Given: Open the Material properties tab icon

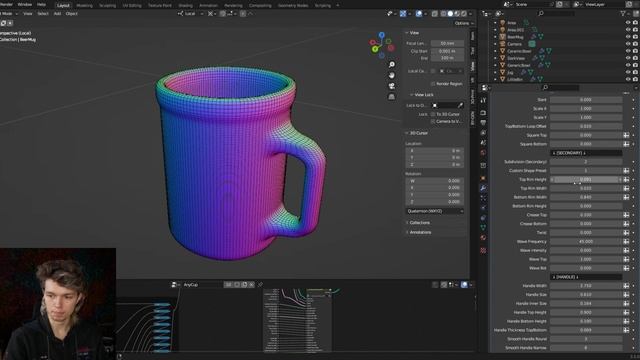Looking at the screenshot, I should coord(483,238).
